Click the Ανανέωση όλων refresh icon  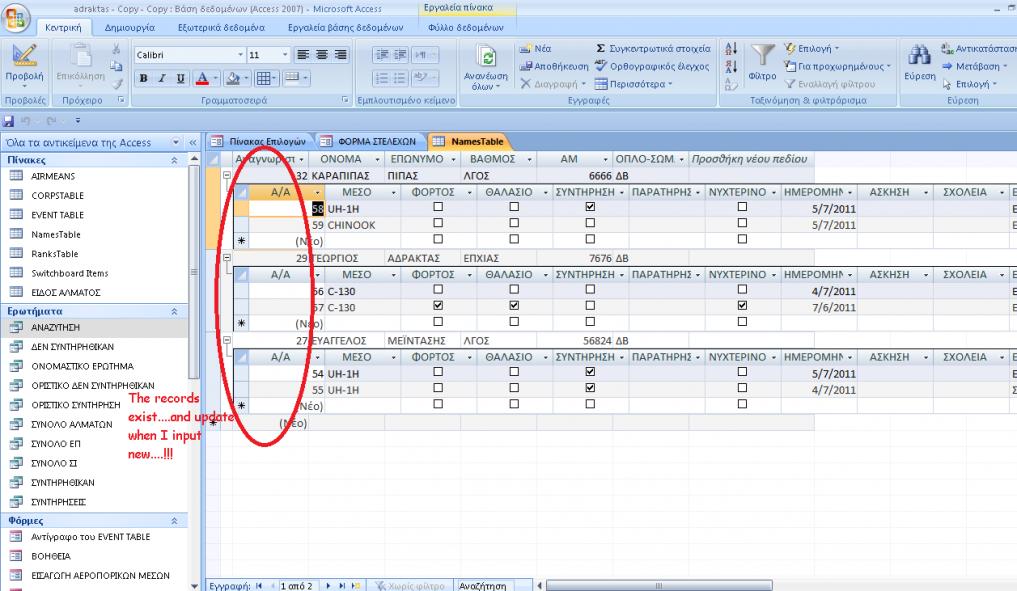tap(487, 57)
